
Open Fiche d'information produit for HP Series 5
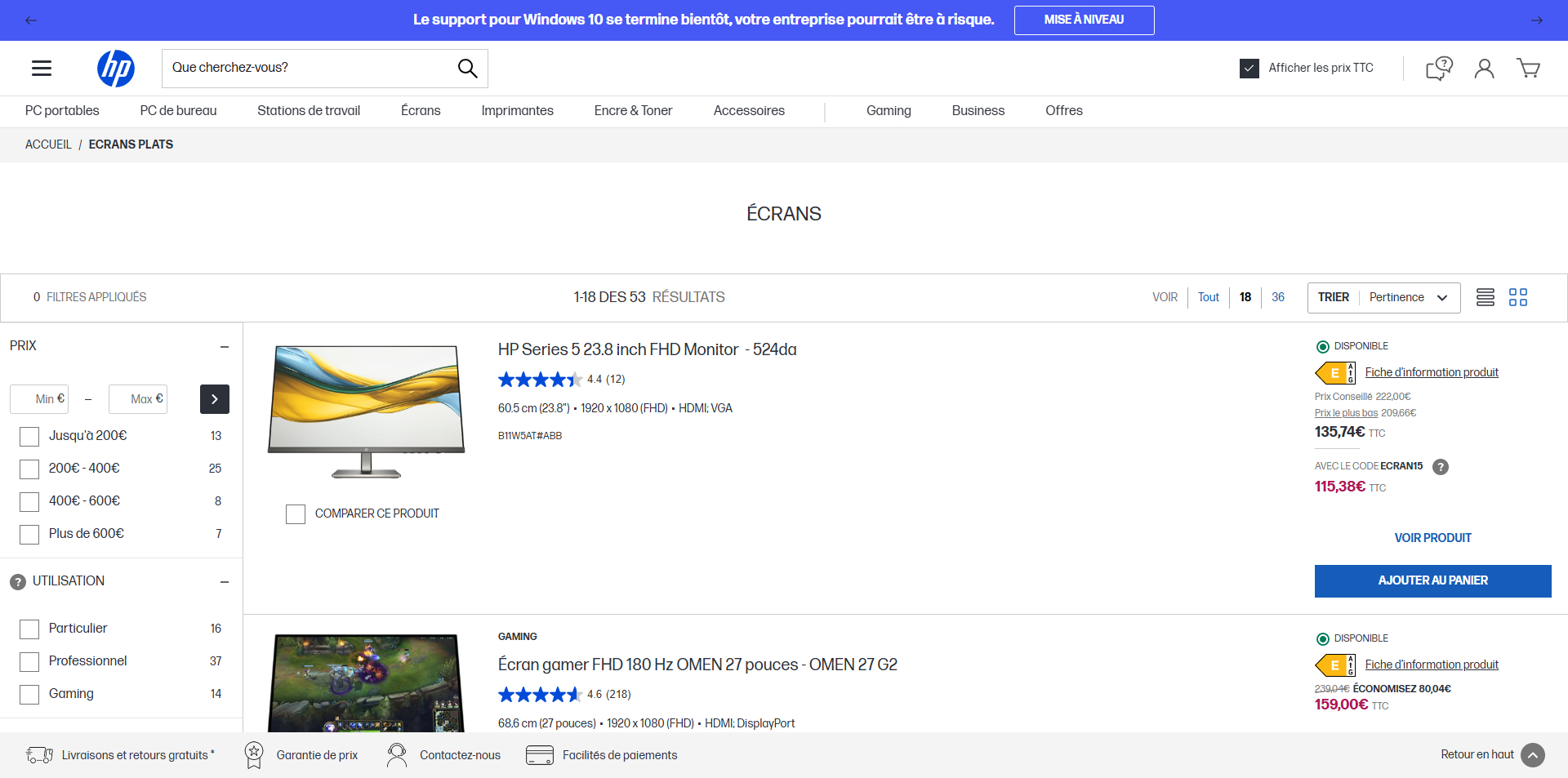(1432, 373)
